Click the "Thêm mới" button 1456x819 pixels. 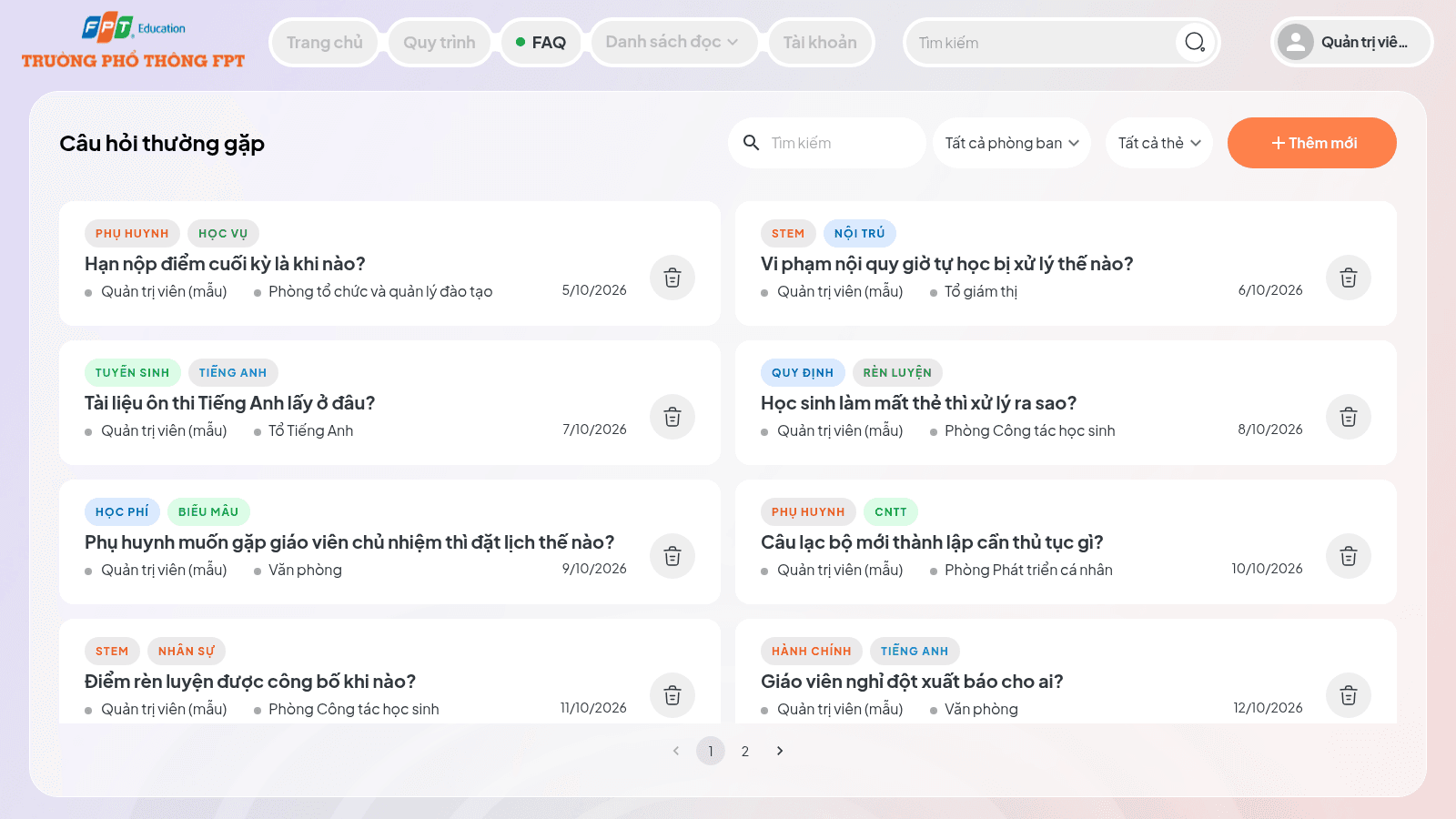(1312, 143)
